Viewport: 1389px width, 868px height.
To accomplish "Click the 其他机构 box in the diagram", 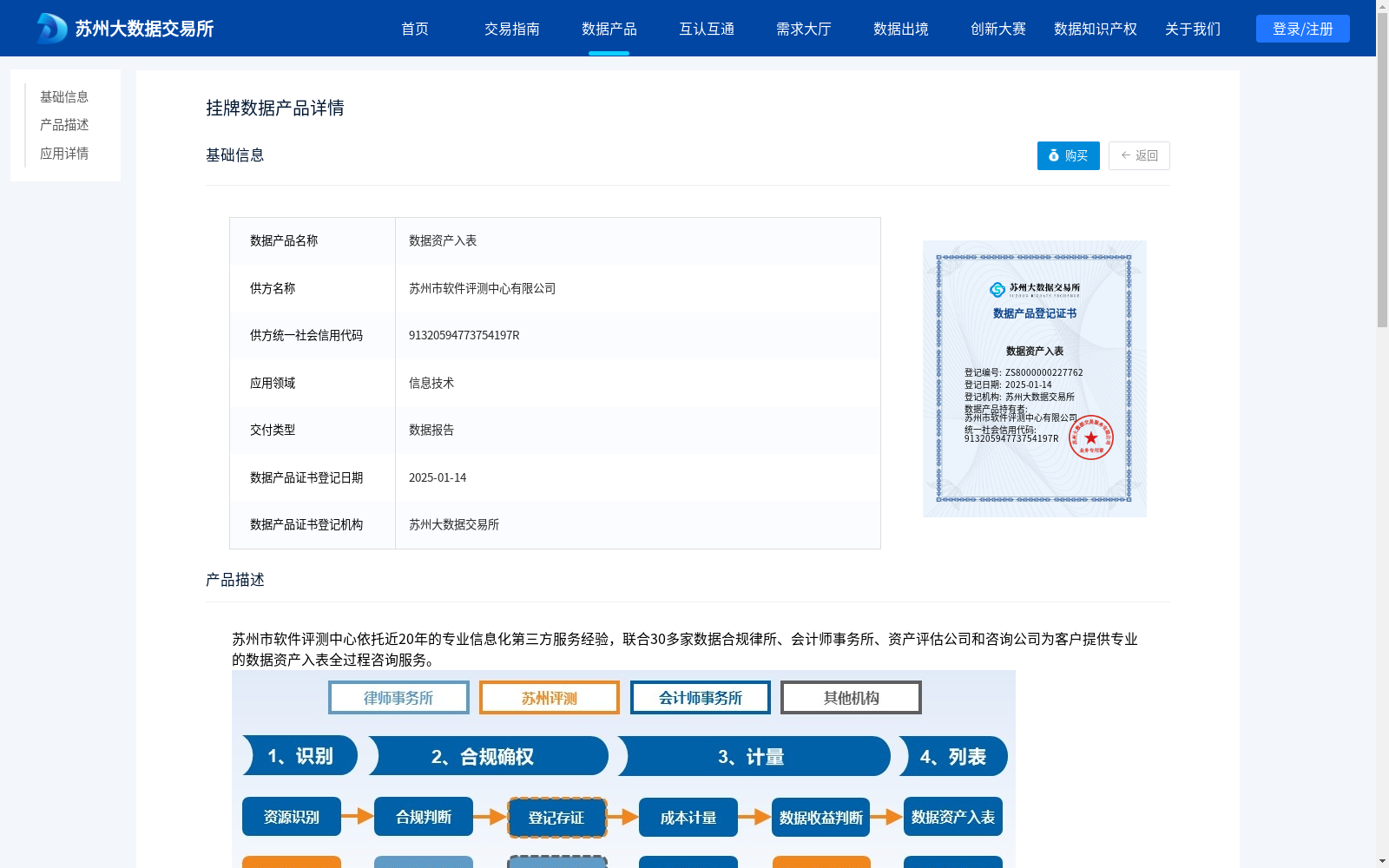I will (851, 698).
